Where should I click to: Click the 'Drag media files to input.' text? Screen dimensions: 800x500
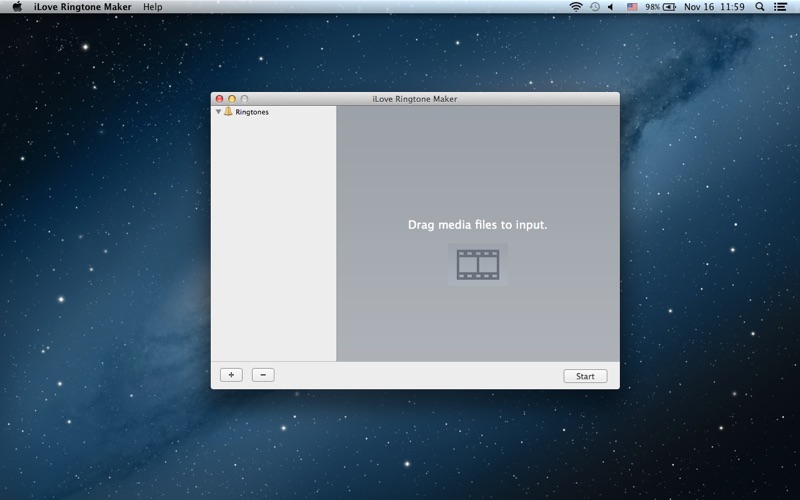click(478, 225)
